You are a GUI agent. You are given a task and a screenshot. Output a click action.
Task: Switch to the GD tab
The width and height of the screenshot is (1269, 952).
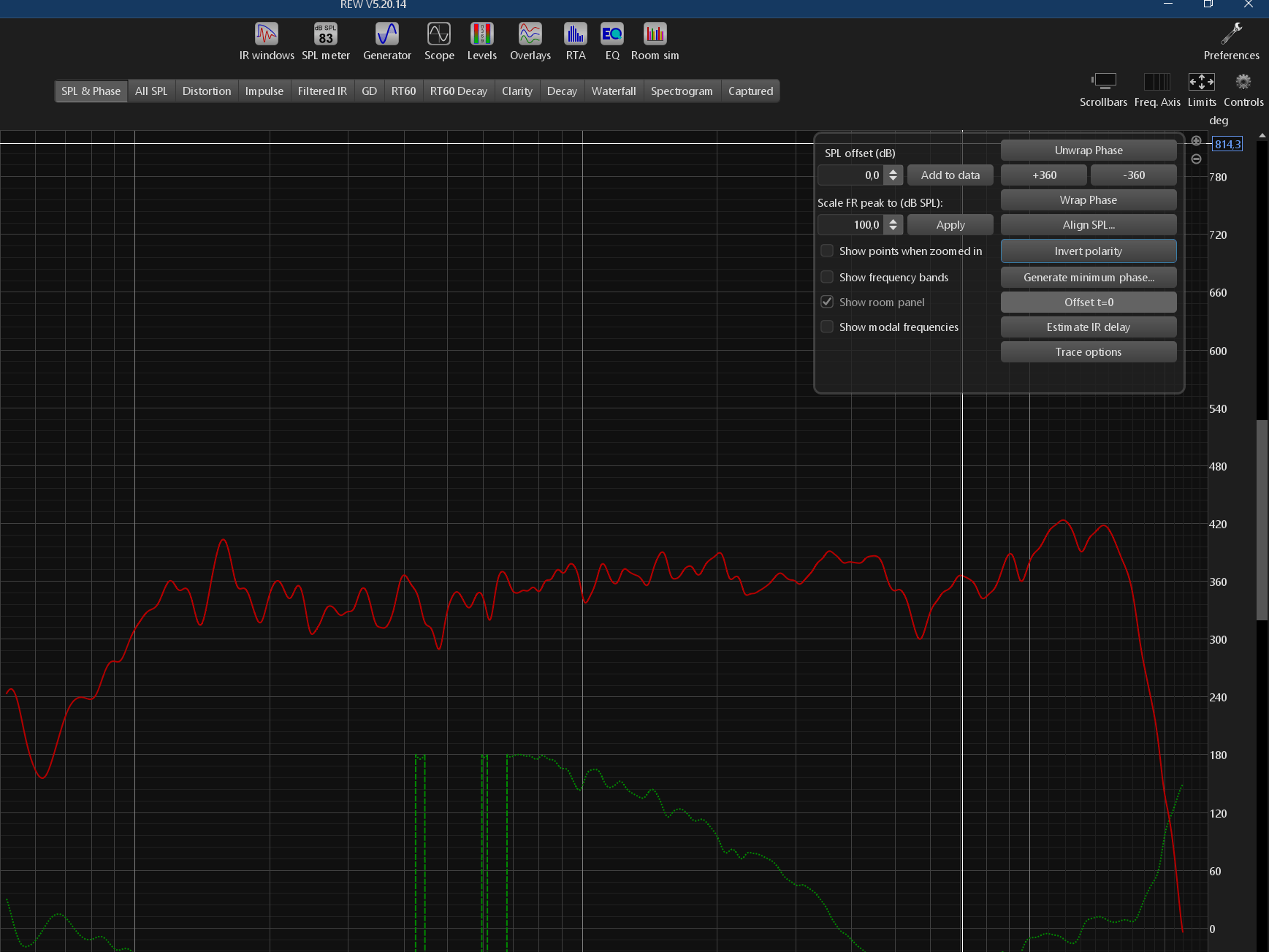tap(370, 91)
